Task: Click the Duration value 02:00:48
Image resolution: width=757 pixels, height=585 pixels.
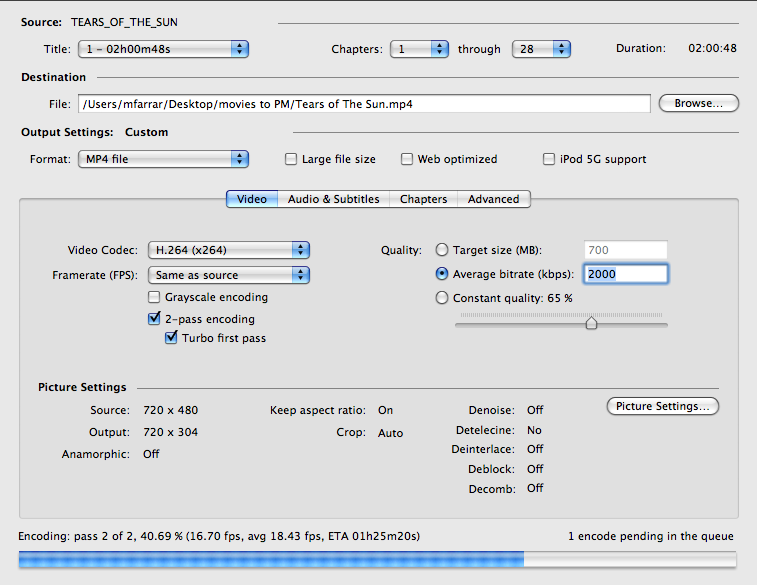Action: click(713, 48)
